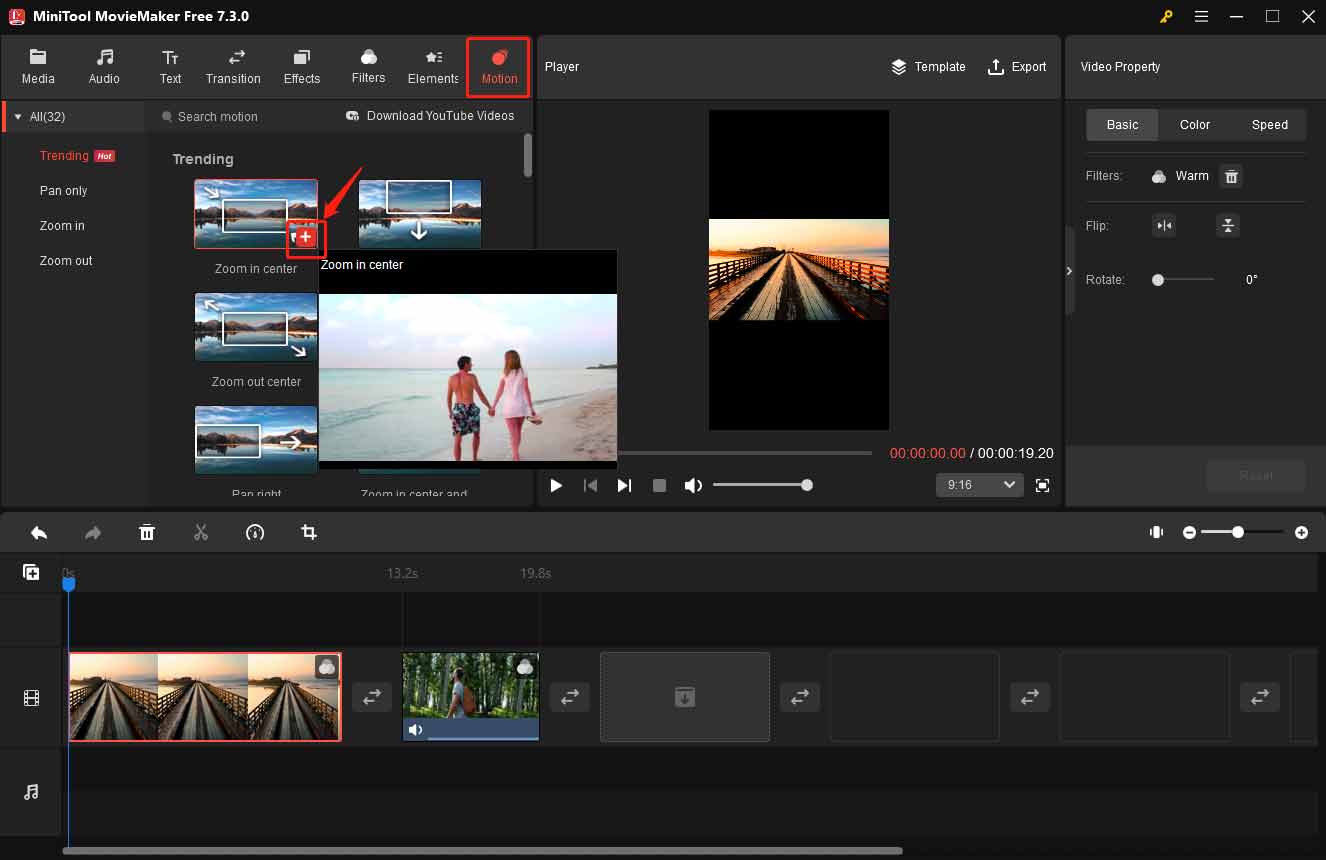Open the speed control tool
The width and height of the screenshot is (1326, 860).
coord(255,533)
